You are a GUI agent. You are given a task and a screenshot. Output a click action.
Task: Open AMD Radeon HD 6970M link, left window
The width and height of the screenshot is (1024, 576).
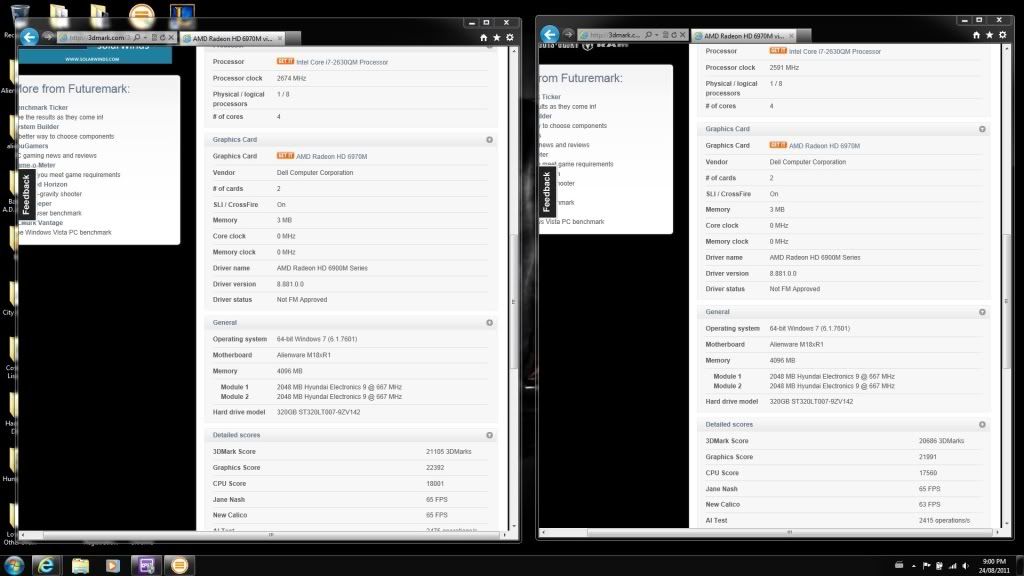coord(332,157)
